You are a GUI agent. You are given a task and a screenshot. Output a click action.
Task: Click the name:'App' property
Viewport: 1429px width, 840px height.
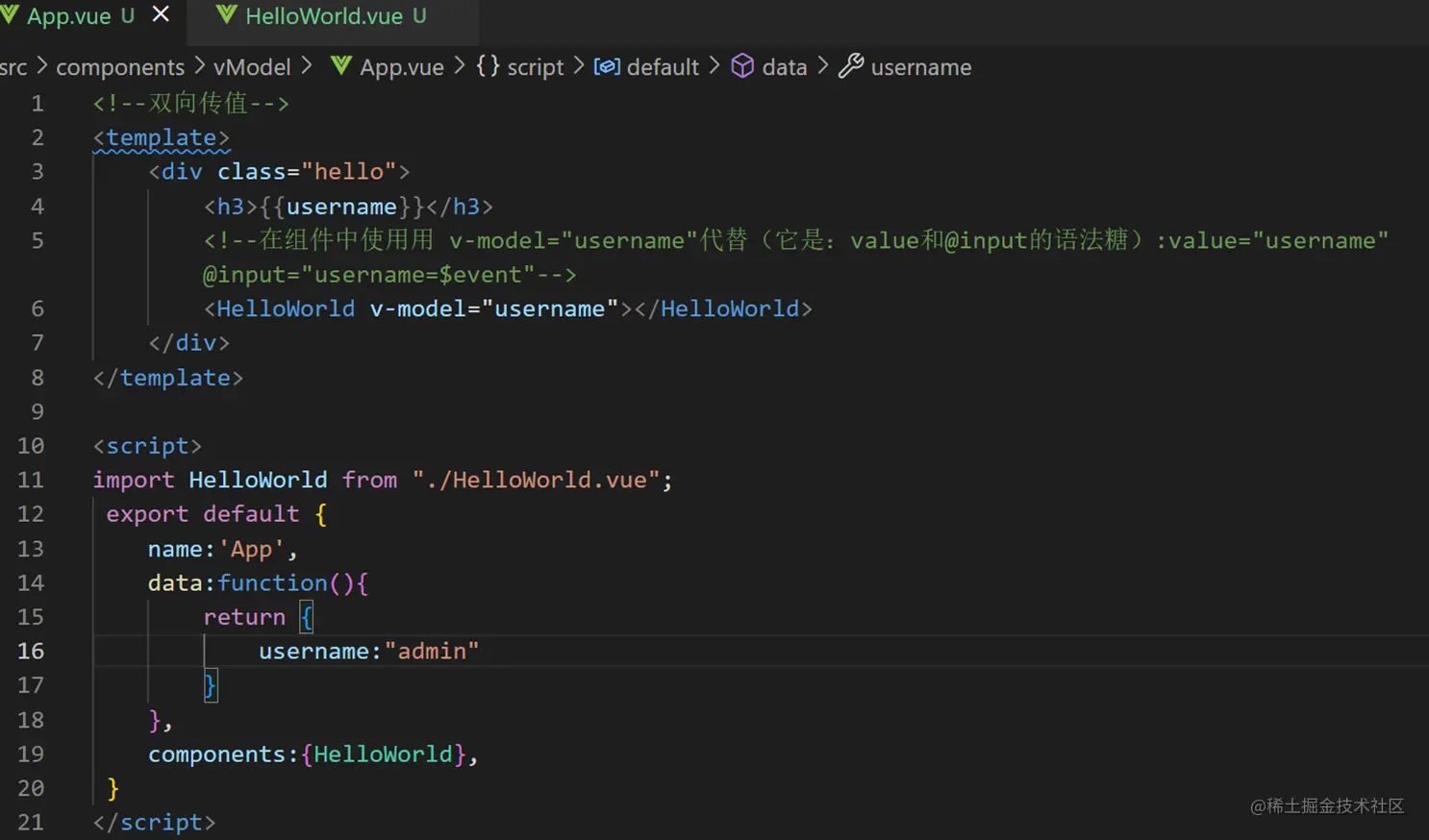(x=216, y=549)
